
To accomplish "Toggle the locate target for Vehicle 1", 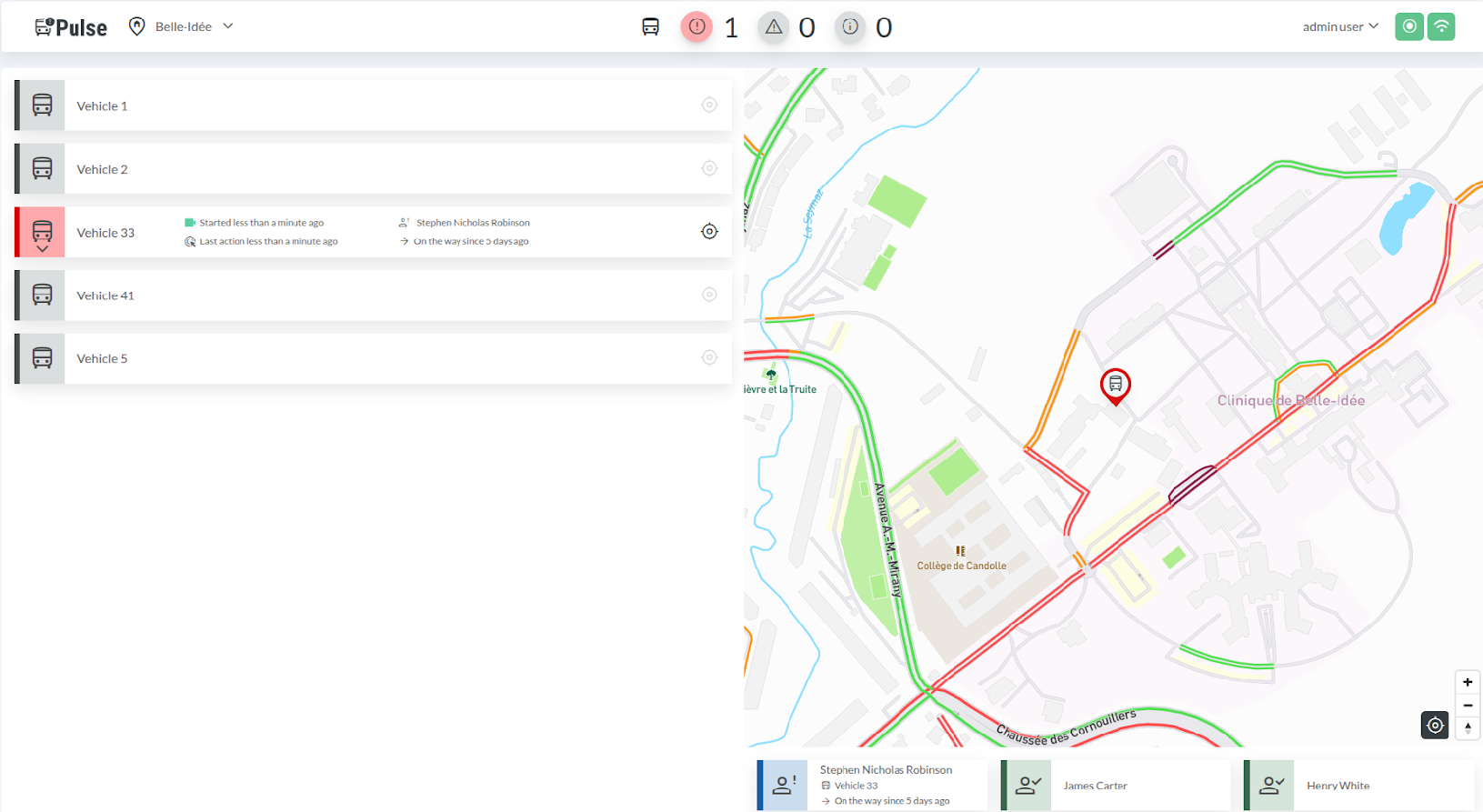I will (709, 105).
